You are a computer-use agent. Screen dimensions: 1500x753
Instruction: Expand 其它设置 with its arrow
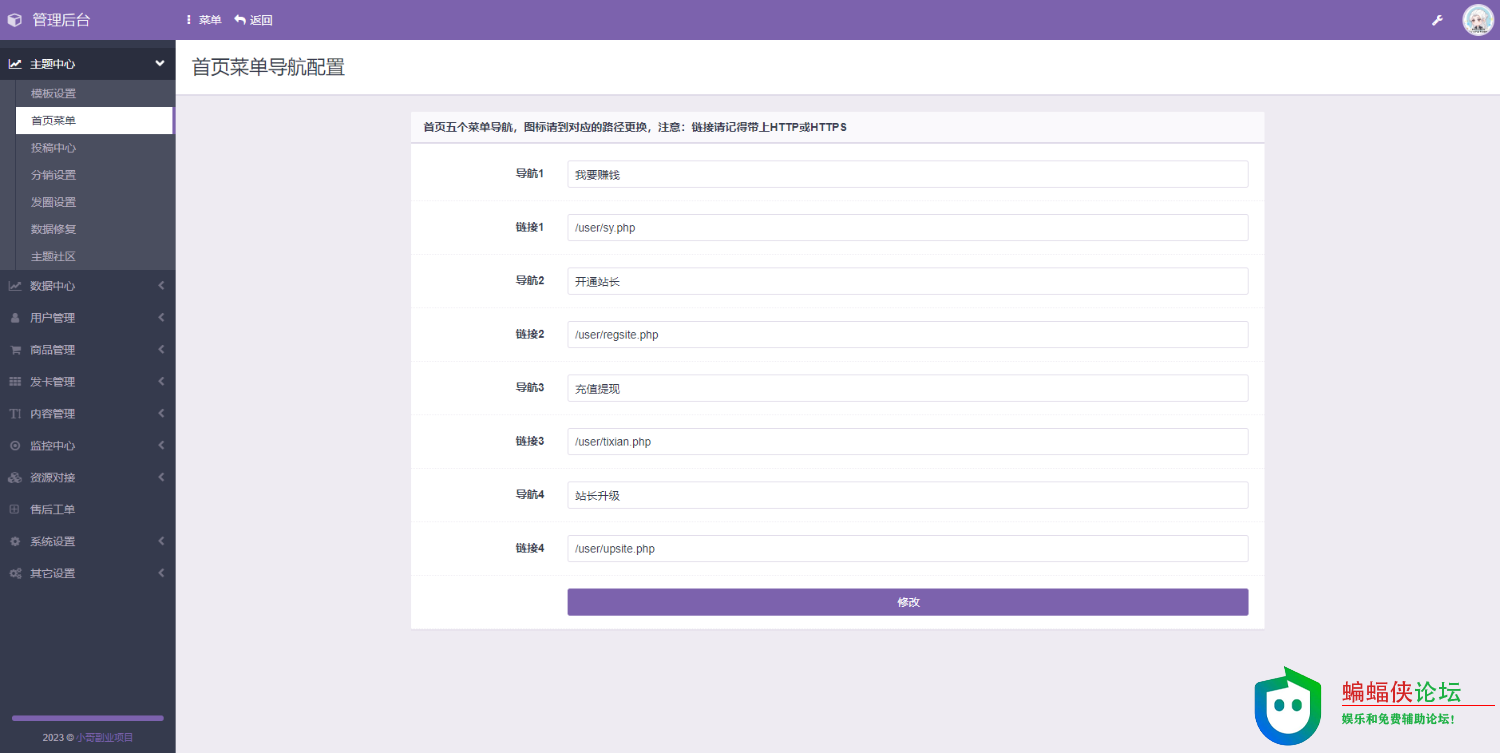click(x=161, y=574)
